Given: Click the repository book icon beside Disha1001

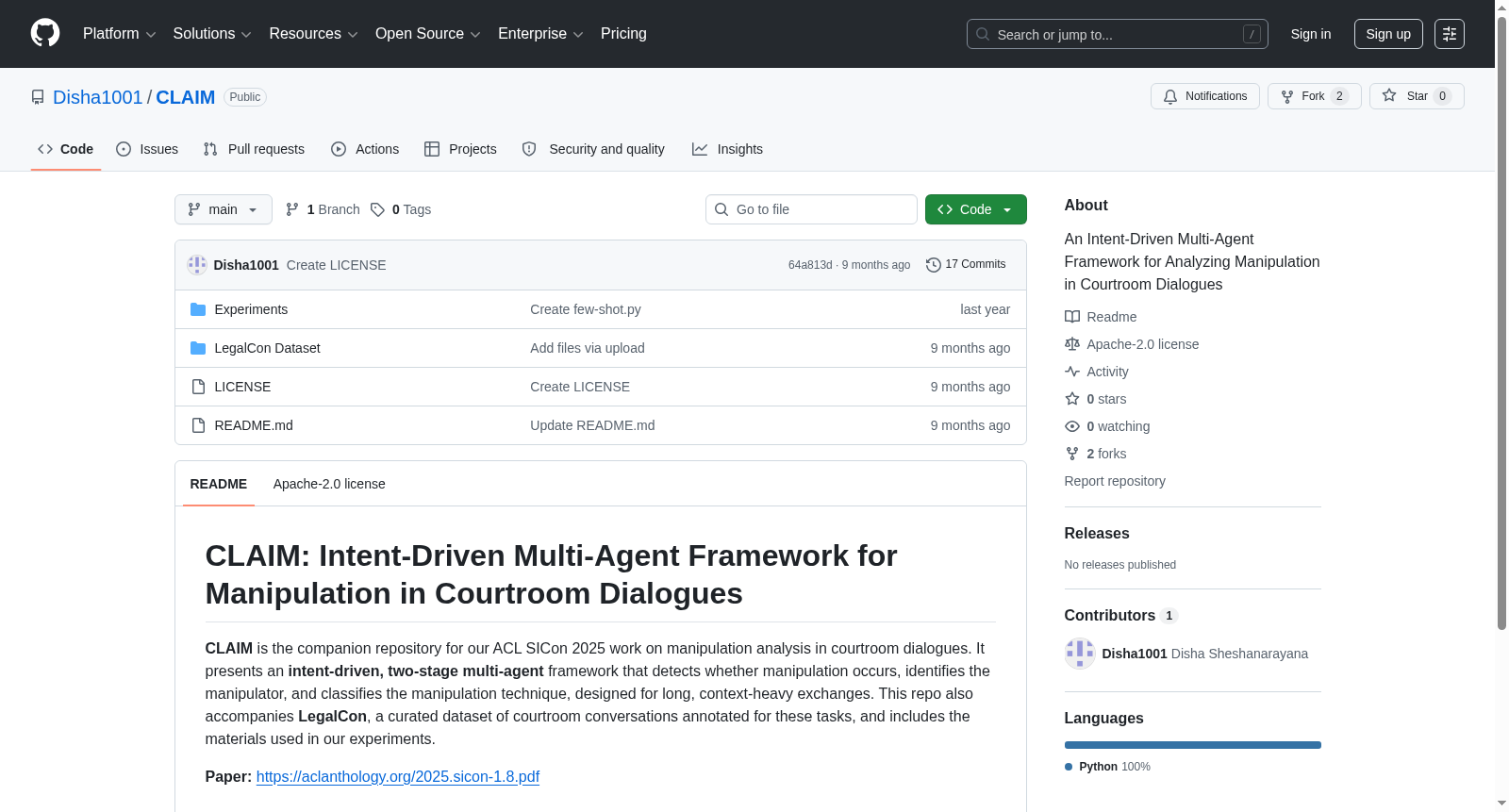Looking at the screenshot, I should (38, 97).
